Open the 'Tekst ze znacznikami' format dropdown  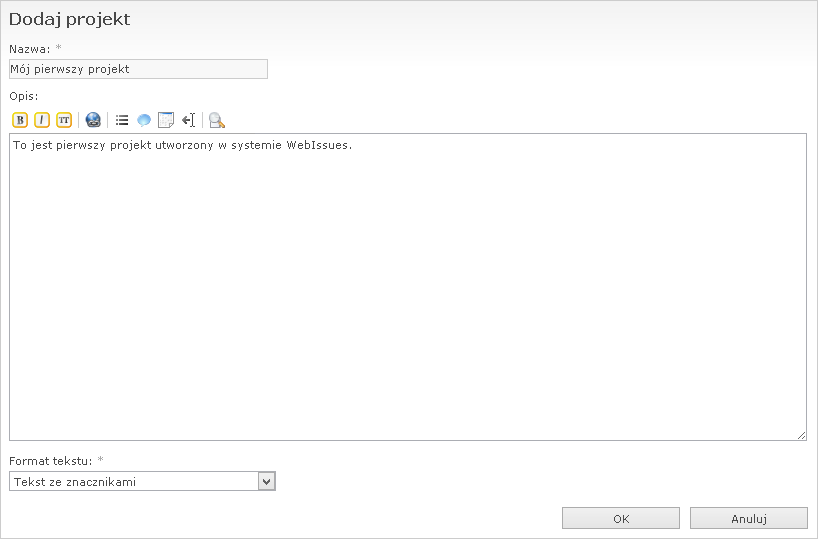134,482
